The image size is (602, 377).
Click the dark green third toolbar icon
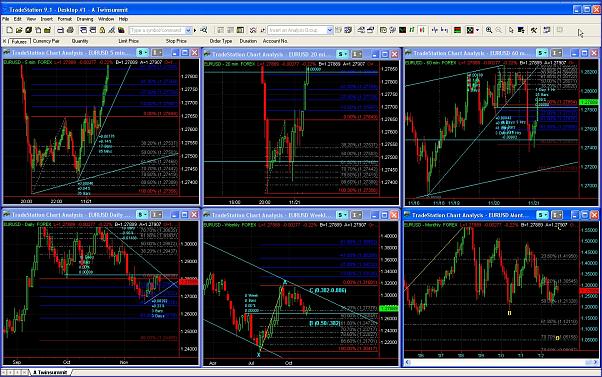click(28, 30)
